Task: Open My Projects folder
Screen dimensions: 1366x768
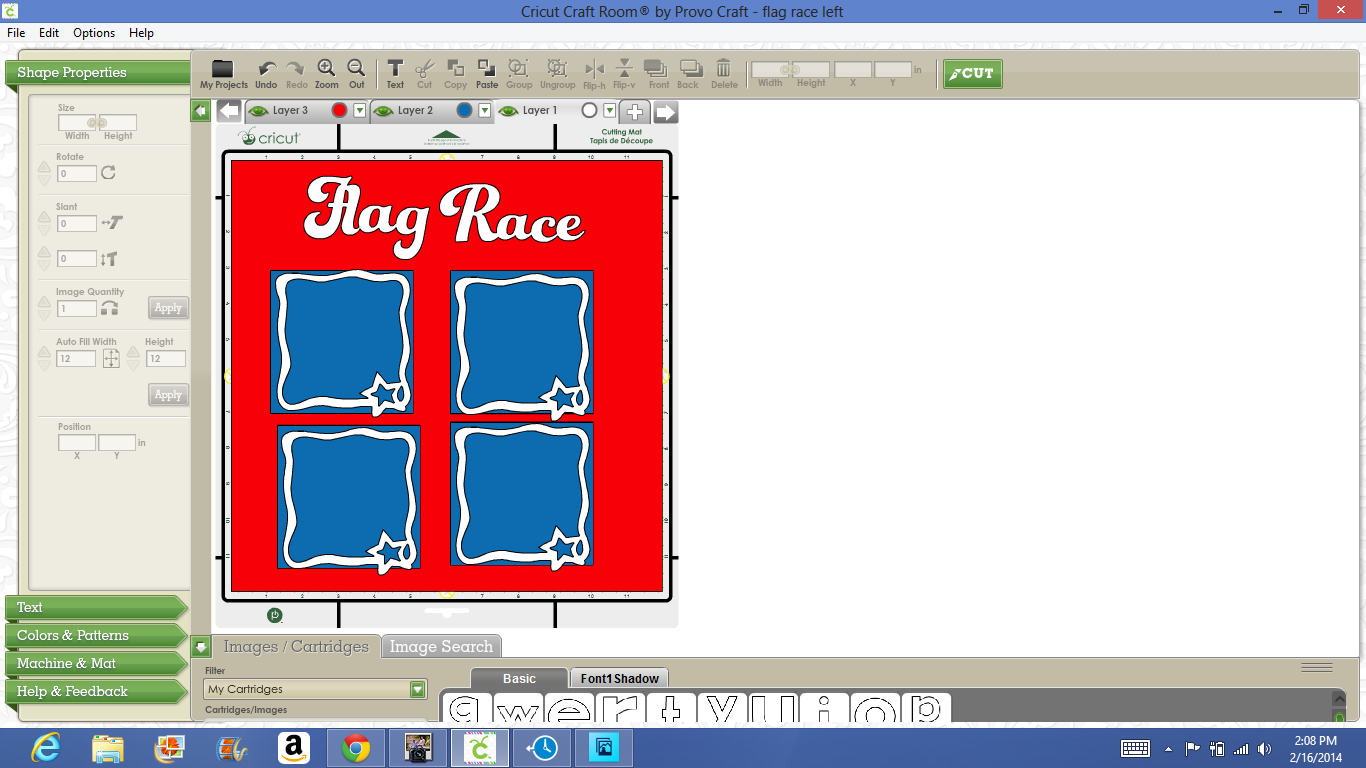Action: tap(223, 73)
